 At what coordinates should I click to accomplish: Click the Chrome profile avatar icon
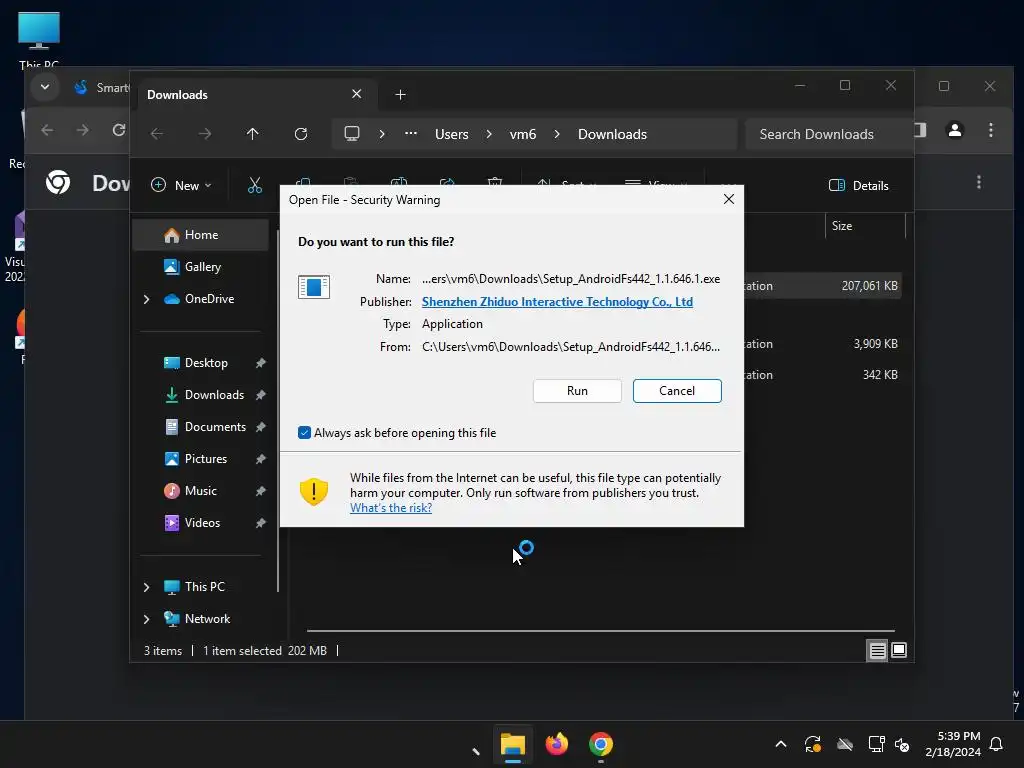tap(955, 130)
